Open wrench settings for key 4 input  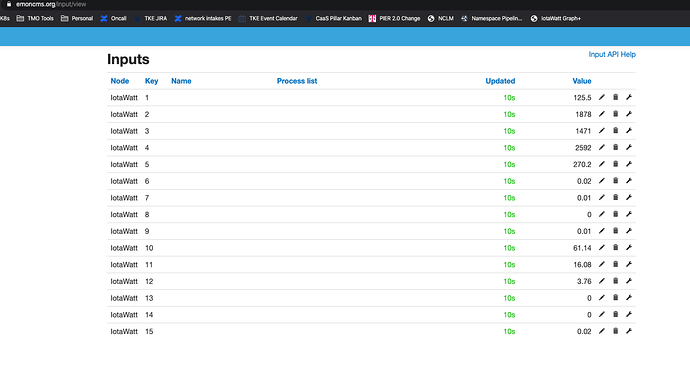tap(629, 147)
